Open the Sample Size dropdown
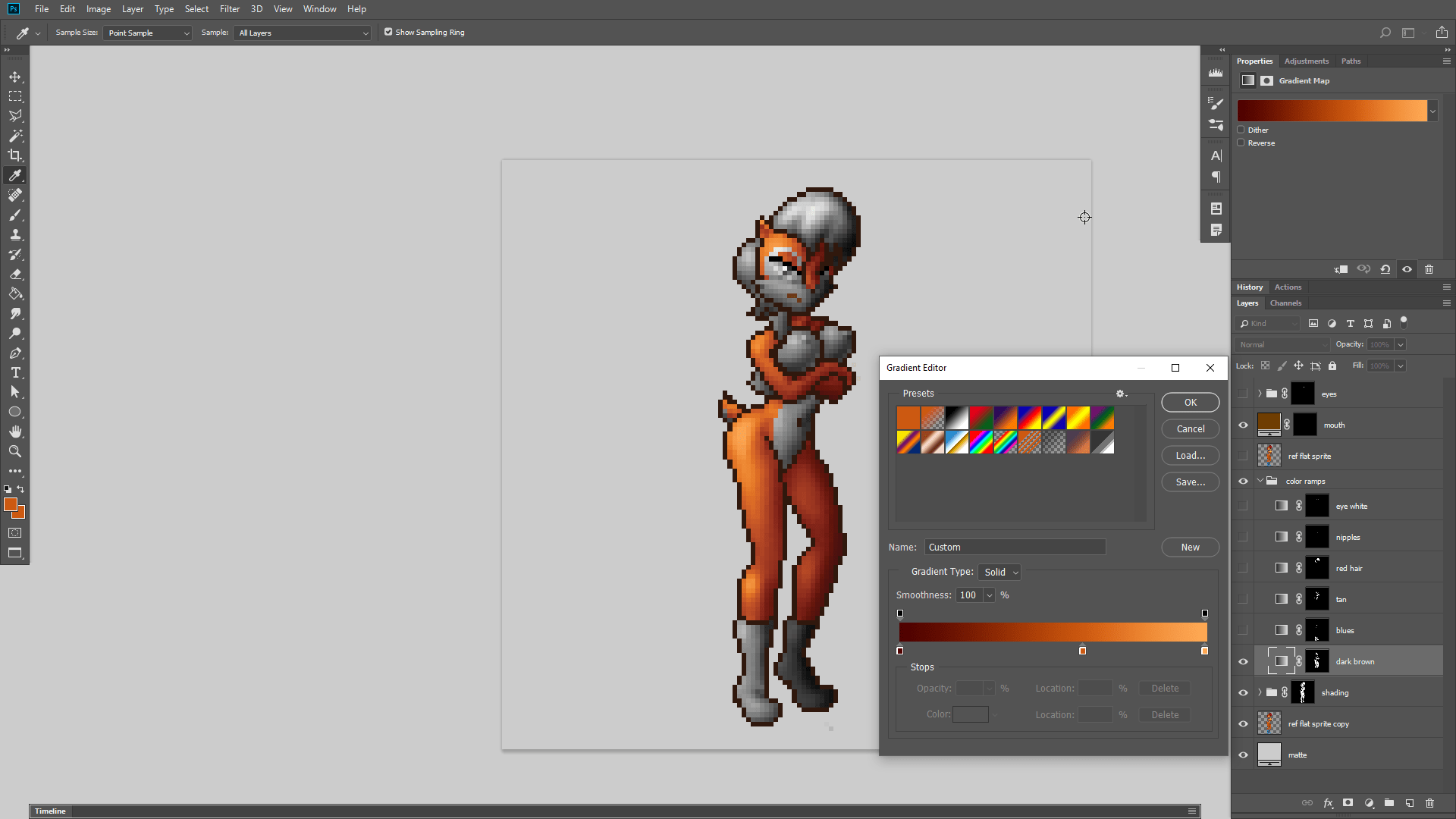 (x=147, y=33)
